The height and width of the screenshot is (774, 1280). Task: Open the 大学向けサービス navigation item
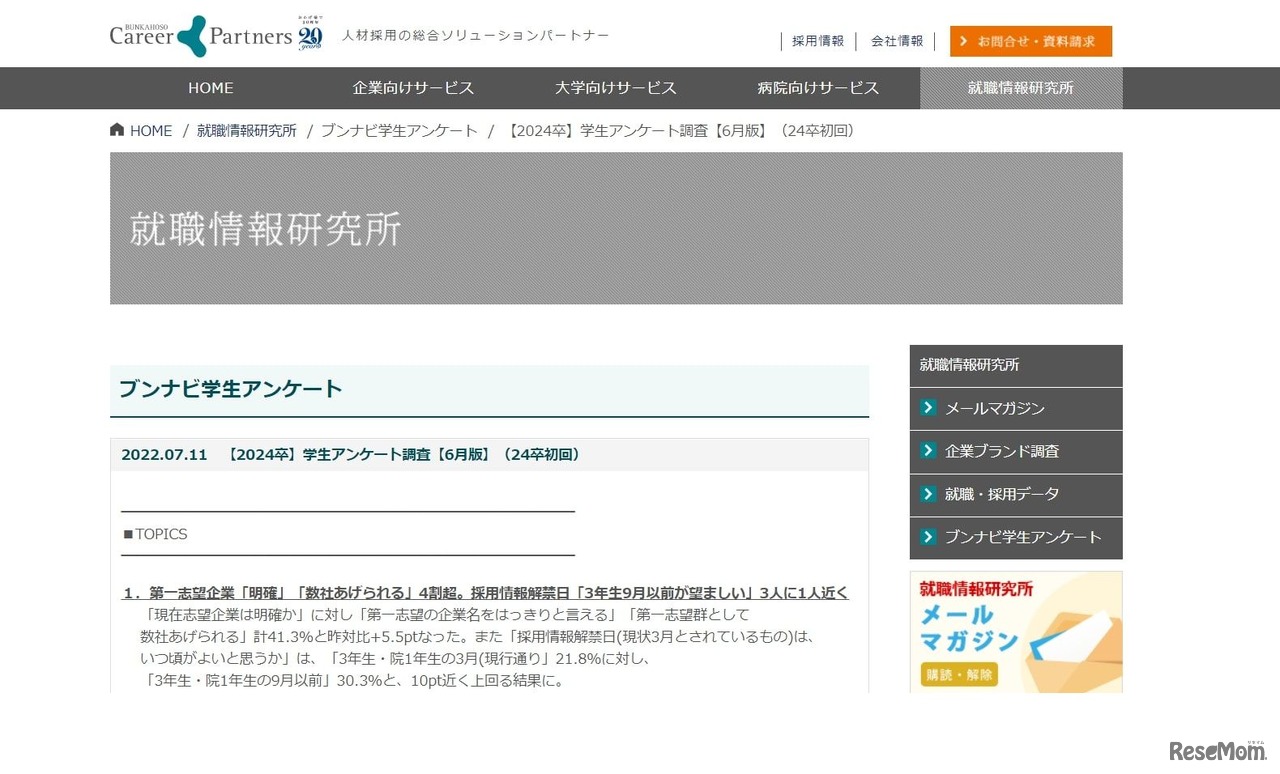(616, 88)
